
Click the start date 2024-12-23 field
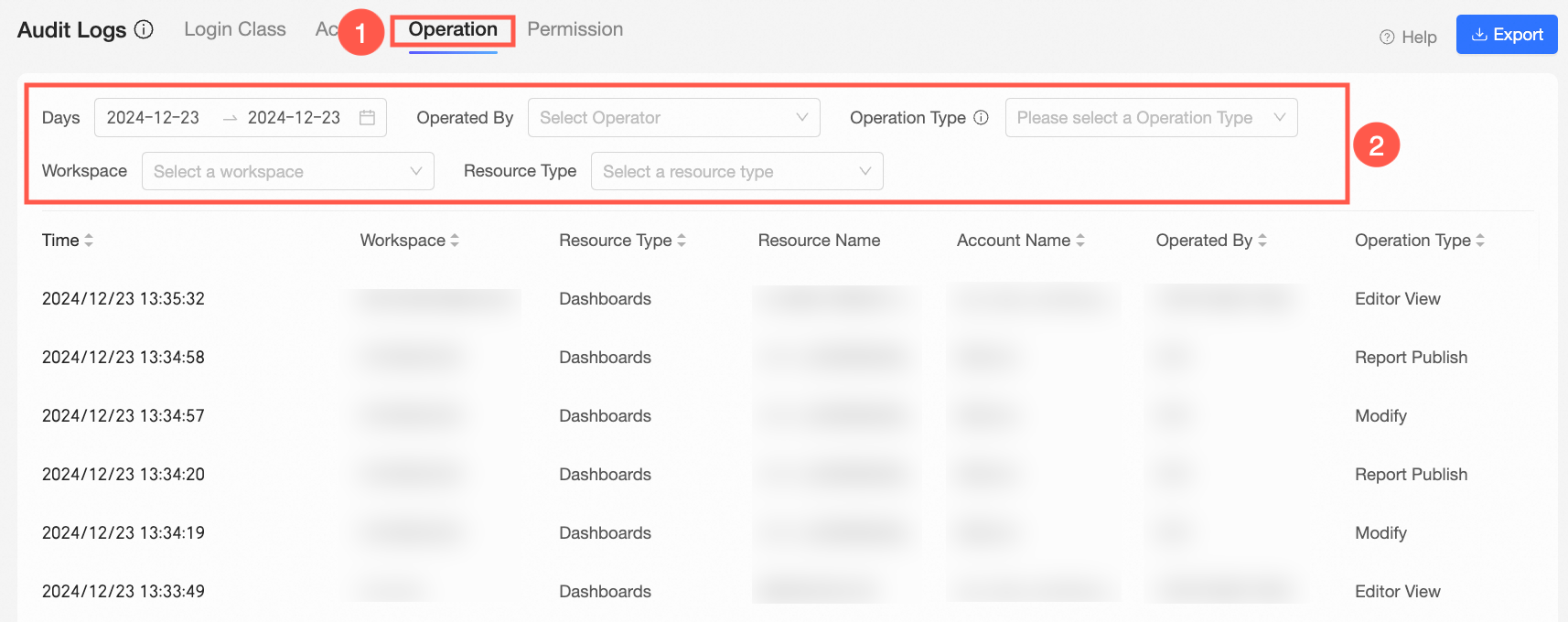tap(153, 118)
